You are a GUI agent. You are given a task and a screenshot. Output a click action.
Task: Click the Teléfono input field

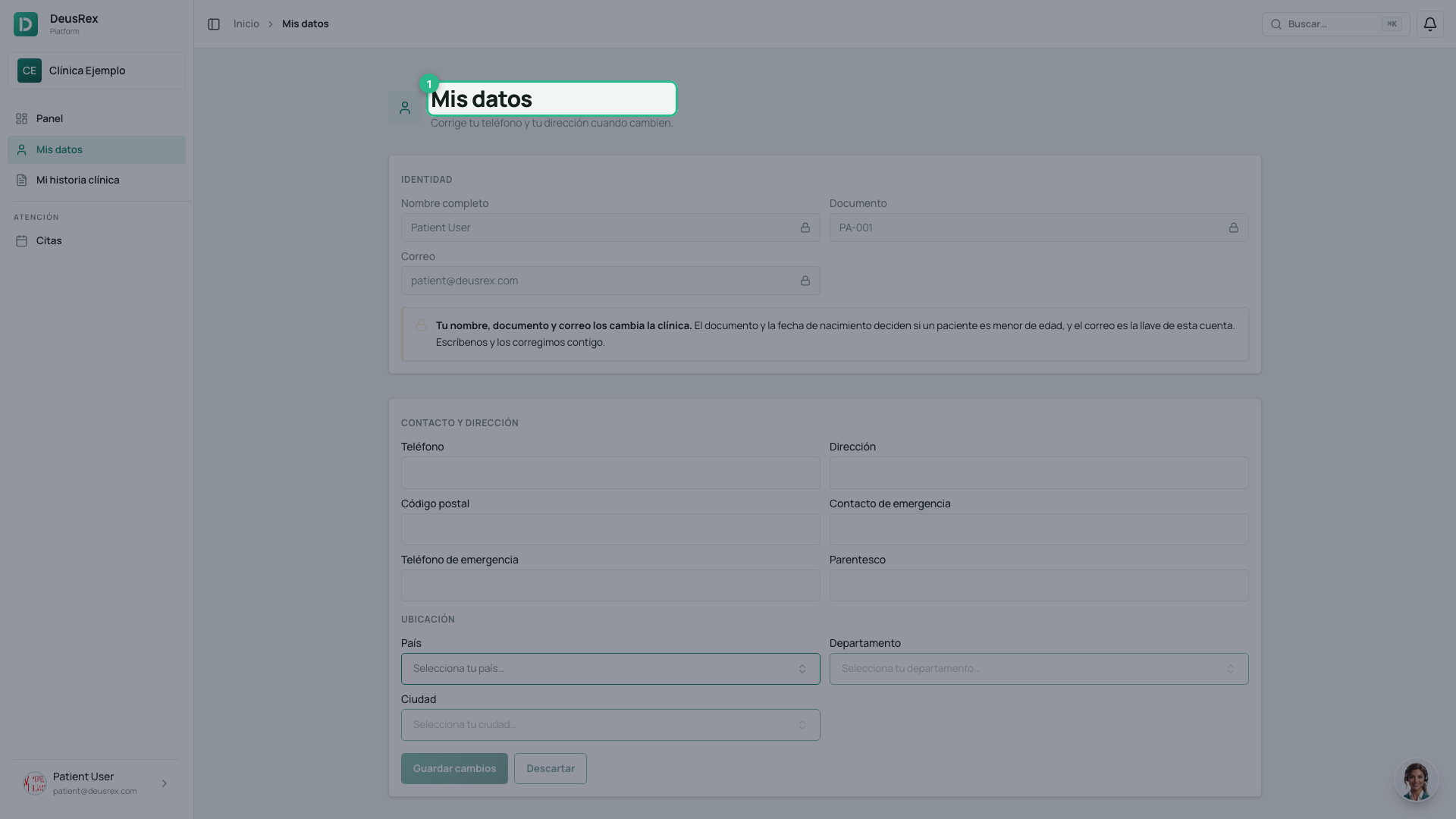point(610,472)
